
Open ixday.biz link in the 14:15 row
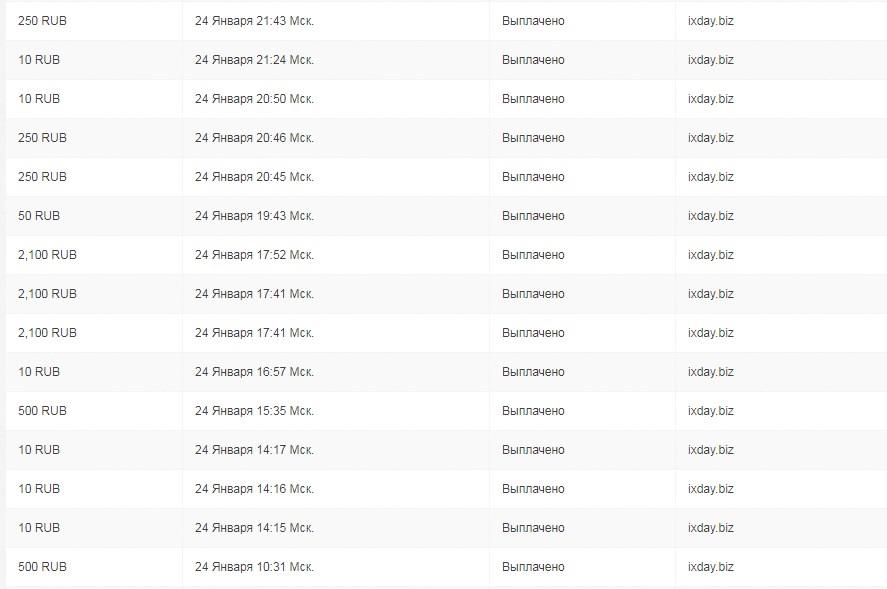[711, 528]
